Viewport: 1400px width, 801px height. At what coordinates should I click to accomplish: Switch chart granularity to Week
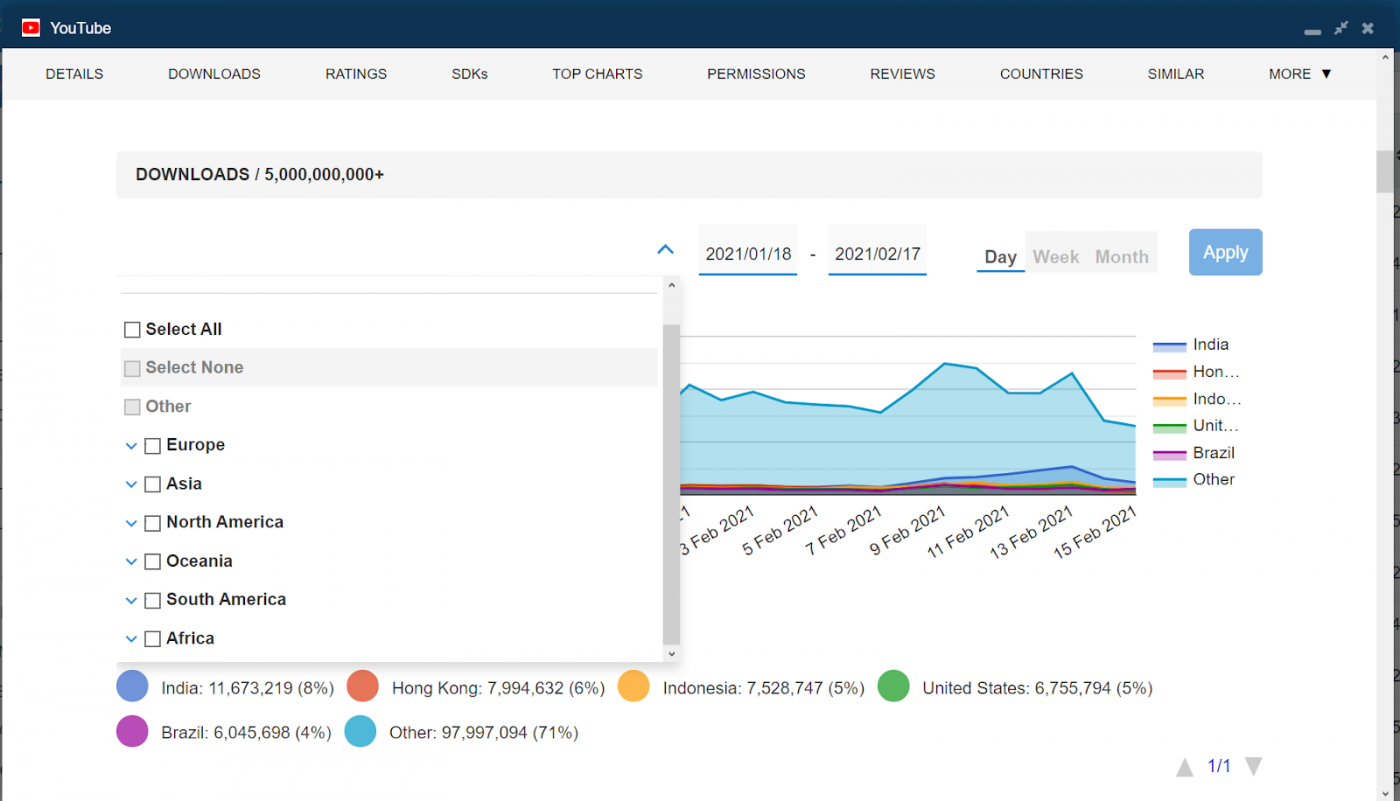click(x=1055, y=256)
